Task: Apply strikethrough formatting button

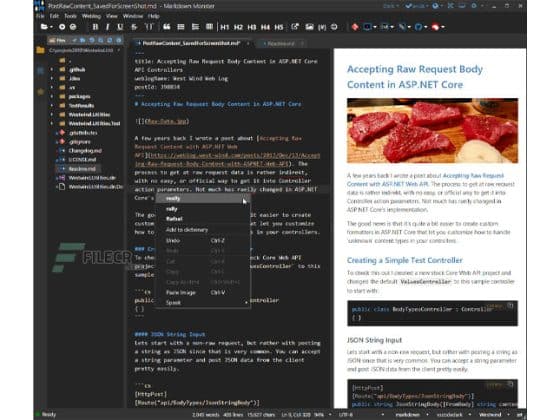Action: [134, 27]
